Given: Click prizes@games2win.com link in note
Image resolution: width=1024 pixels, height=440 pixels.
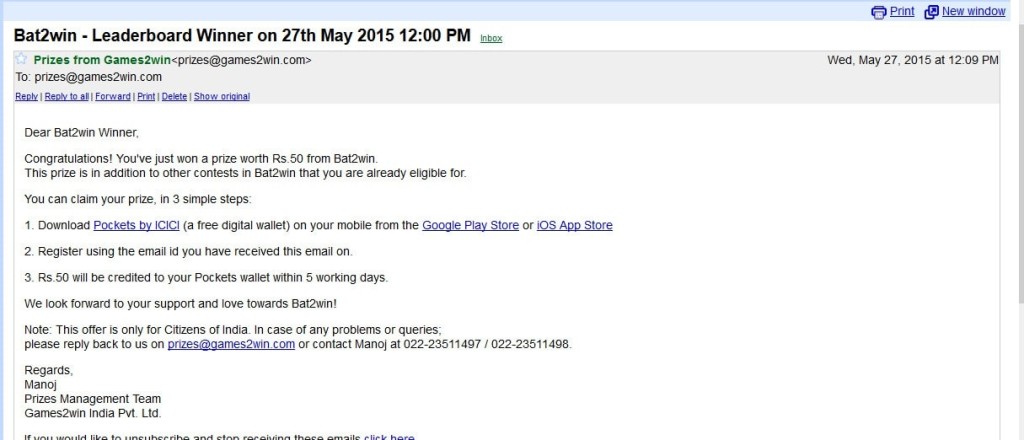Looking at the screenshot, I should point(231,344).
